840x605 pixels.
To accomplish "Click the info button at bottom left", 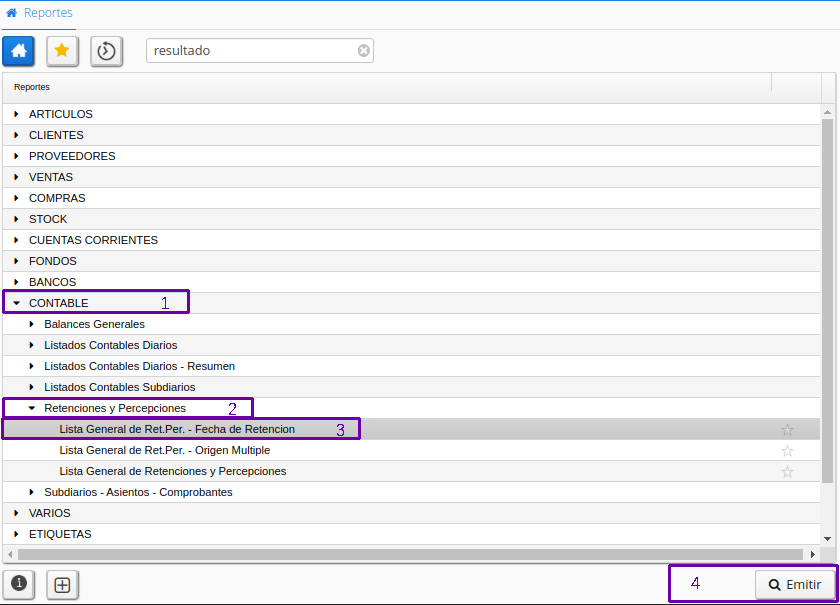I will pos(19,584).
